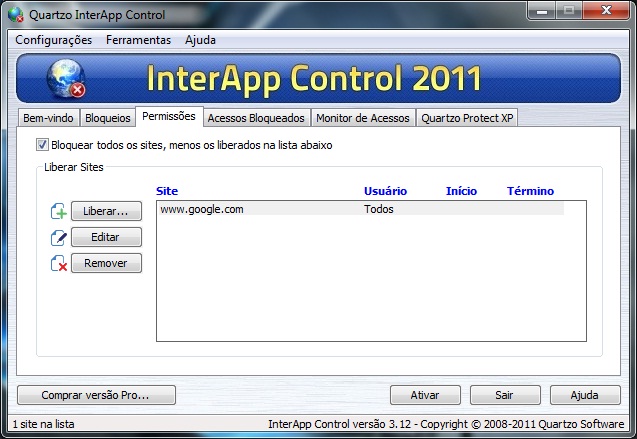
Task: Click the Ajuda button at the bottom right
Action: pyautogui.click(x=585, y=395)
